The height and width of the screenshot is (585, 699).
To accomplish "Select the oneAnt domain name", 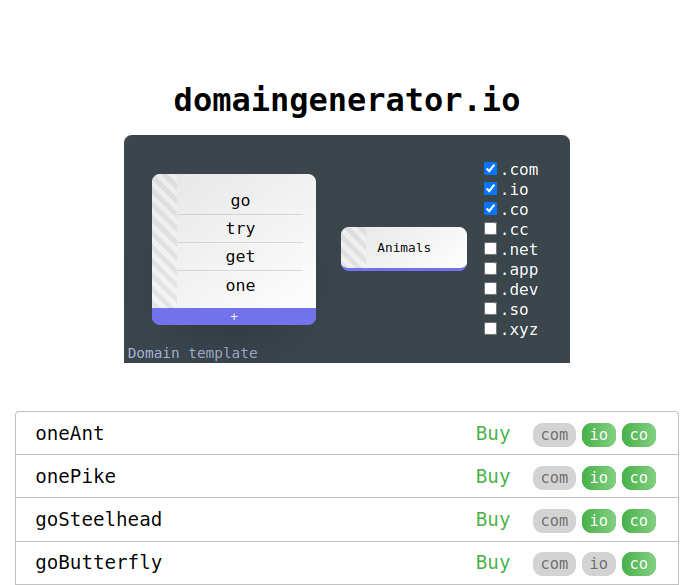I will click(70, 433).
